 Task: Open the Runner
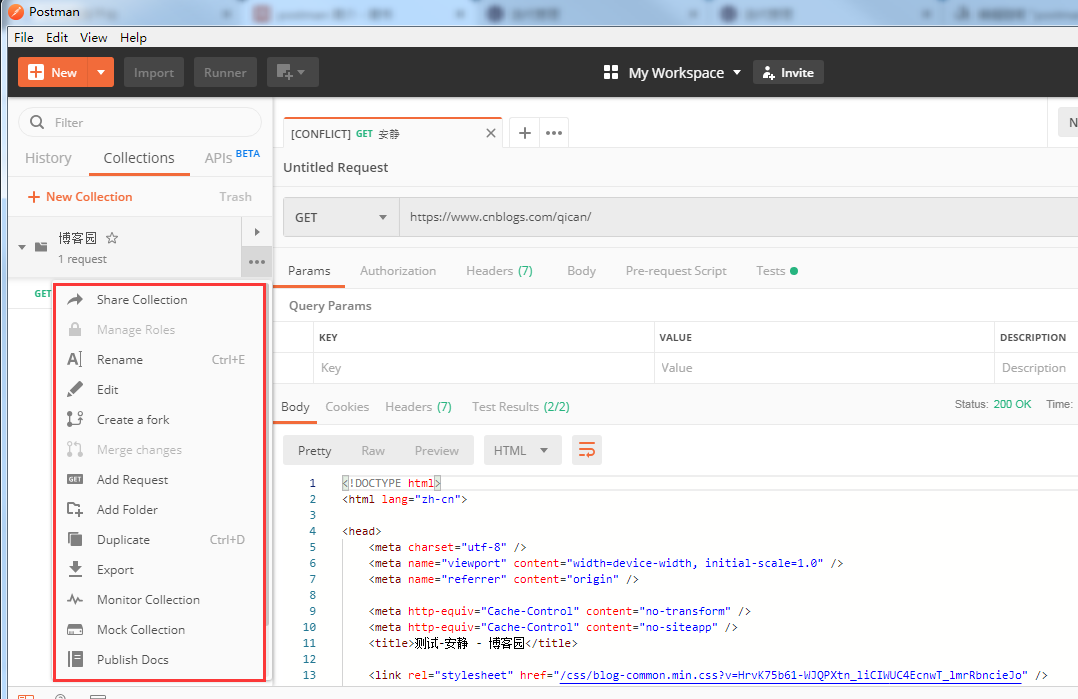click(225, 72)
